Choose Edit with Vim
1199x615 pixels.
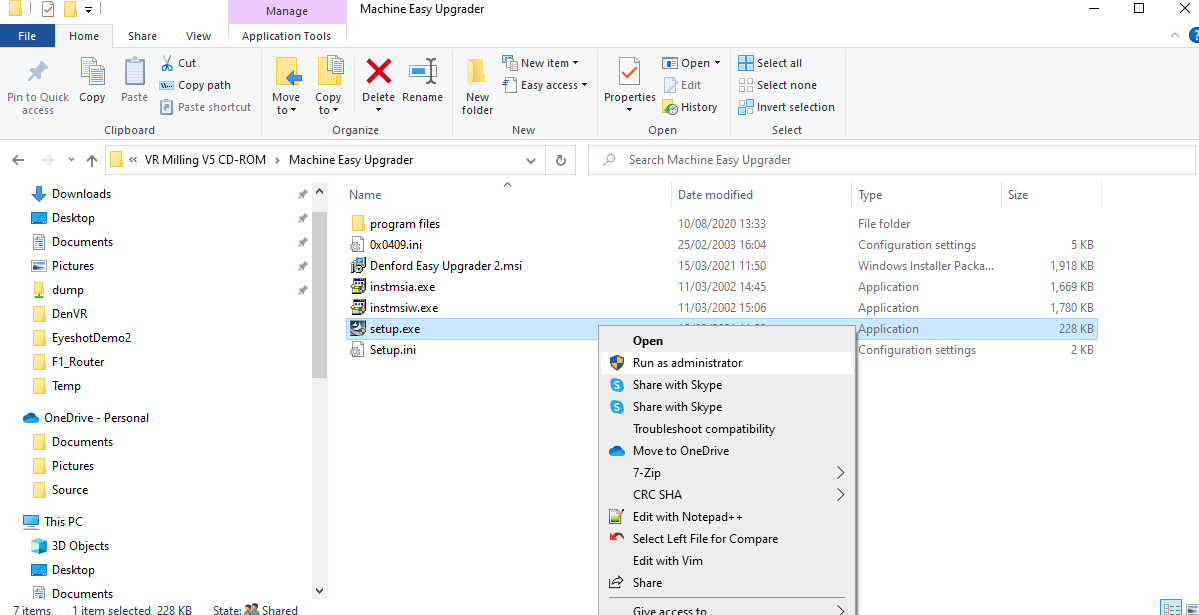point(727,561)
